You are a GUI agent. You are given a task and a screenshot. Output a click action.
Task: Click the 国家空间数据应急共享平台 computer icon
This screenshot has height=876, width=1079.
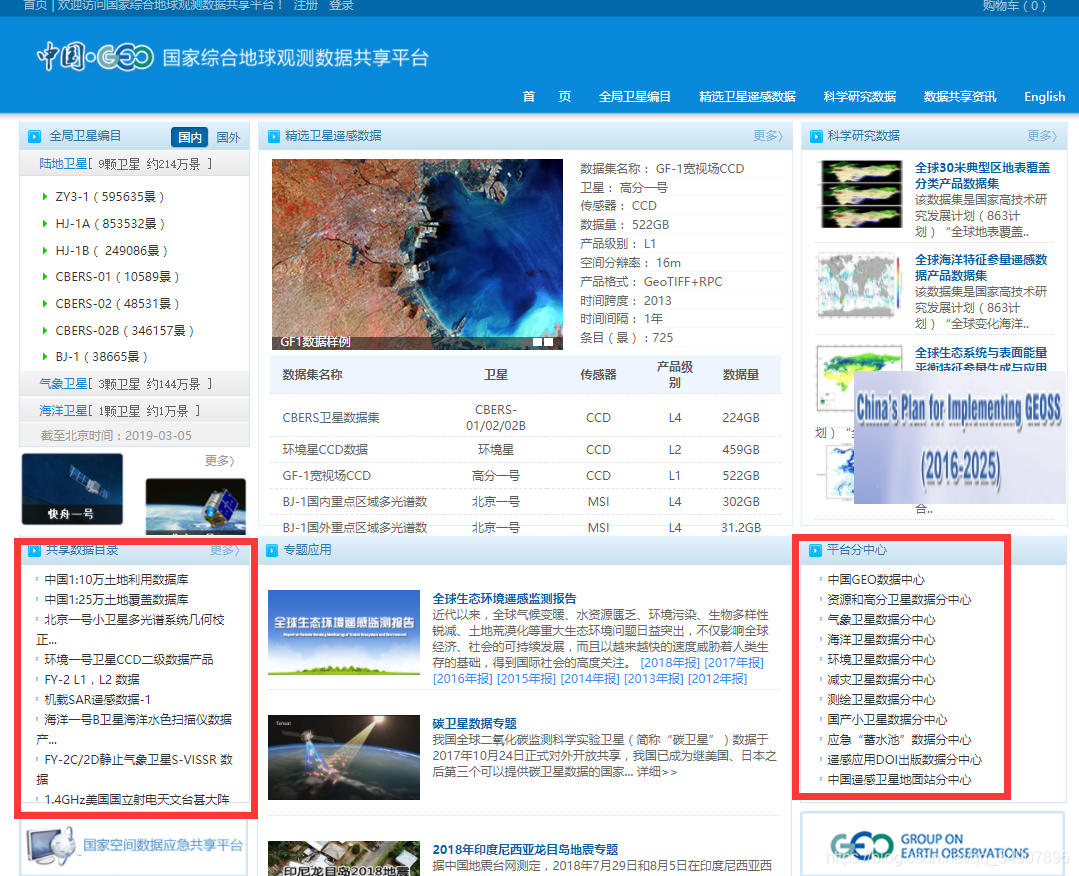point(51,846)
